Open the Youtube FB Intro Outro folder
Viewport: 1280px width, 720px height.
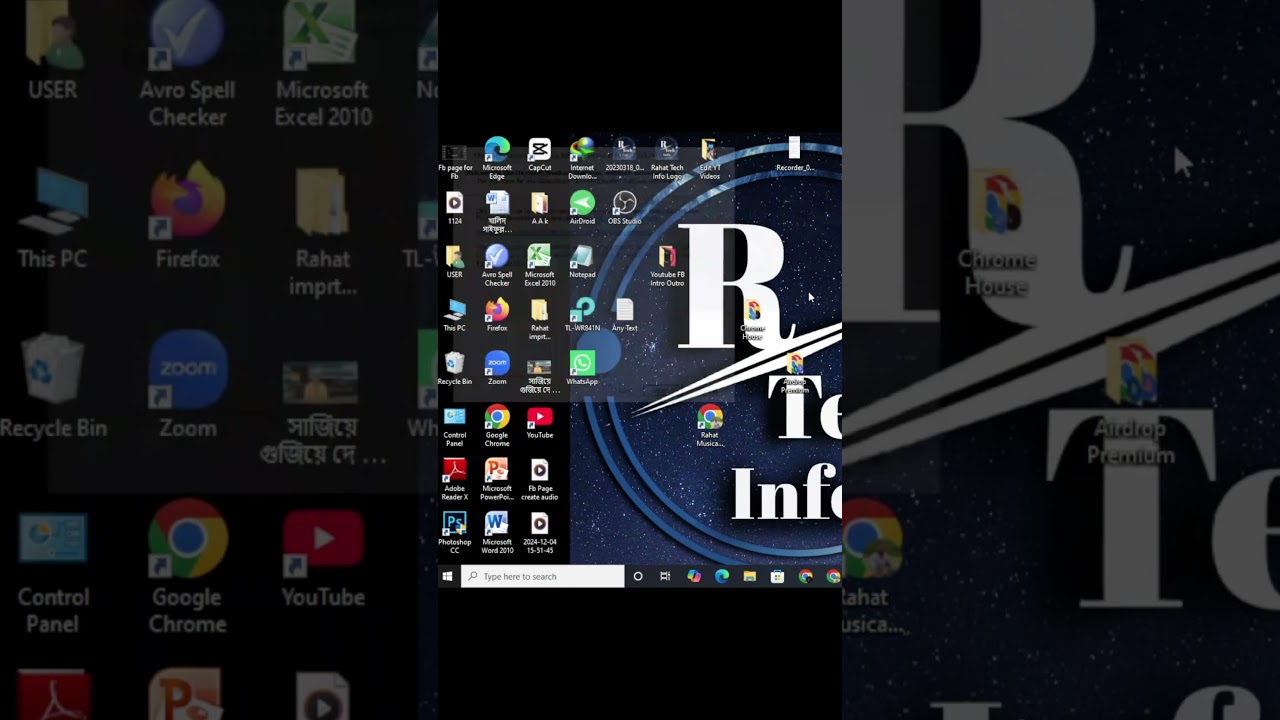point(667,265)
